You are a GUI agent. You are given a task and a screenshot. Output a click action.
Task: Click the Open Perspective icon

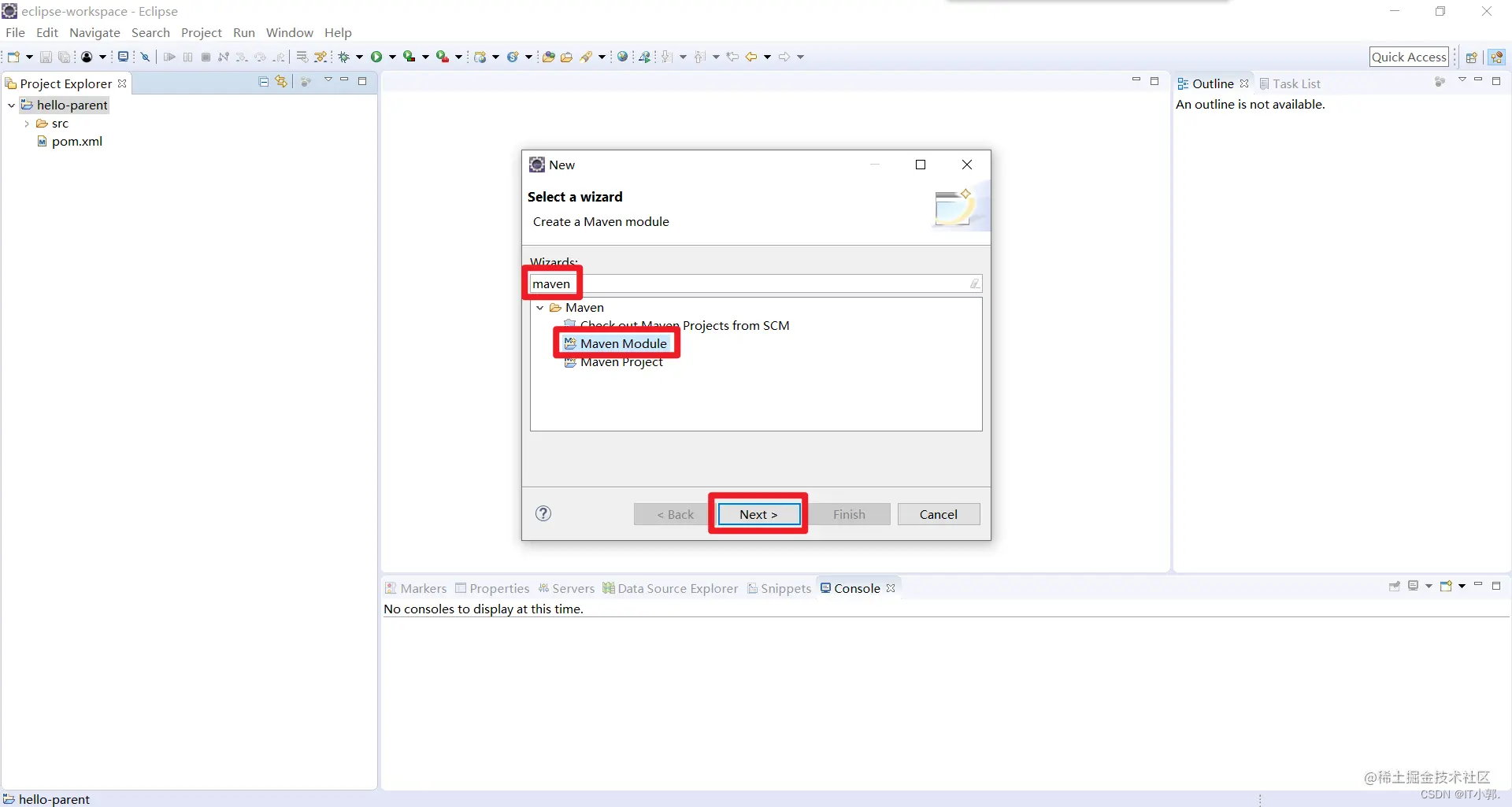point(1471,57)
